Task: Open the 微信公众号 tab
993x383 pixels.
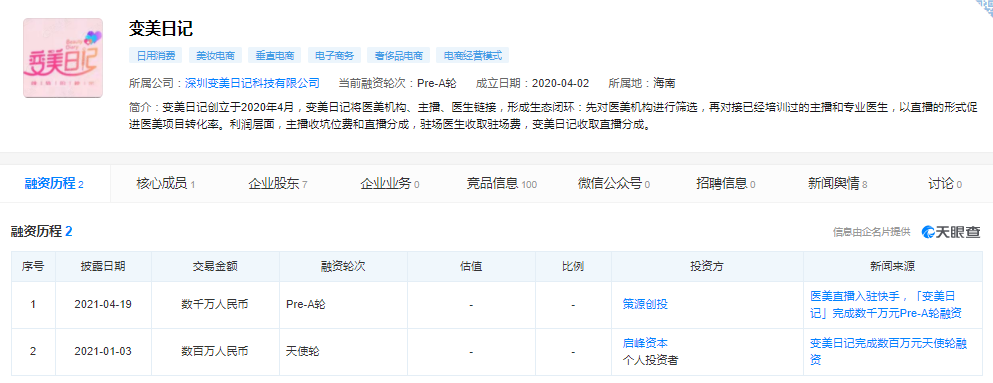Action: tap(614, 184)
